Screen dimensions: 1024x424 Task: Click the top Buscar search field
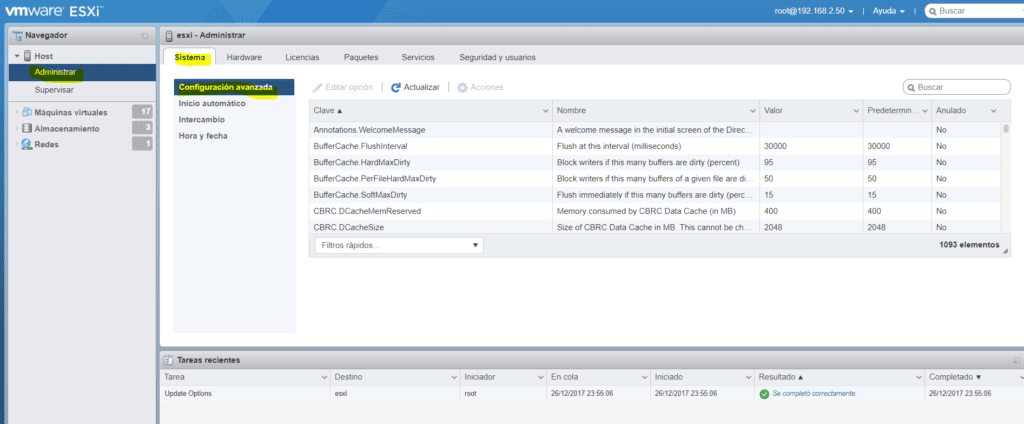click(x=974, y=11)
